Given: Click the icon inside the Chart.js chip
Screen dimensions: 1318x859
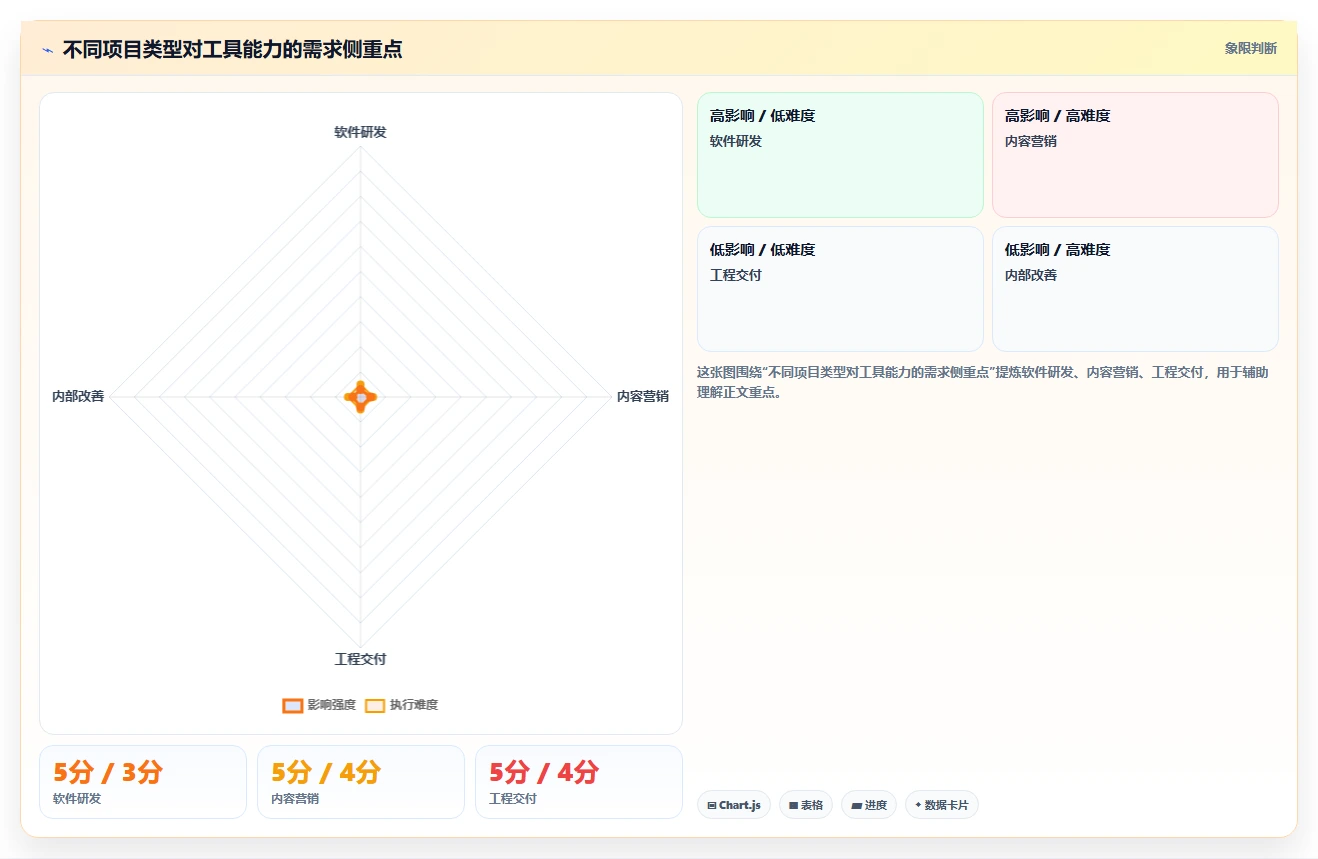Looking at the screenshot, I should 712,805.
